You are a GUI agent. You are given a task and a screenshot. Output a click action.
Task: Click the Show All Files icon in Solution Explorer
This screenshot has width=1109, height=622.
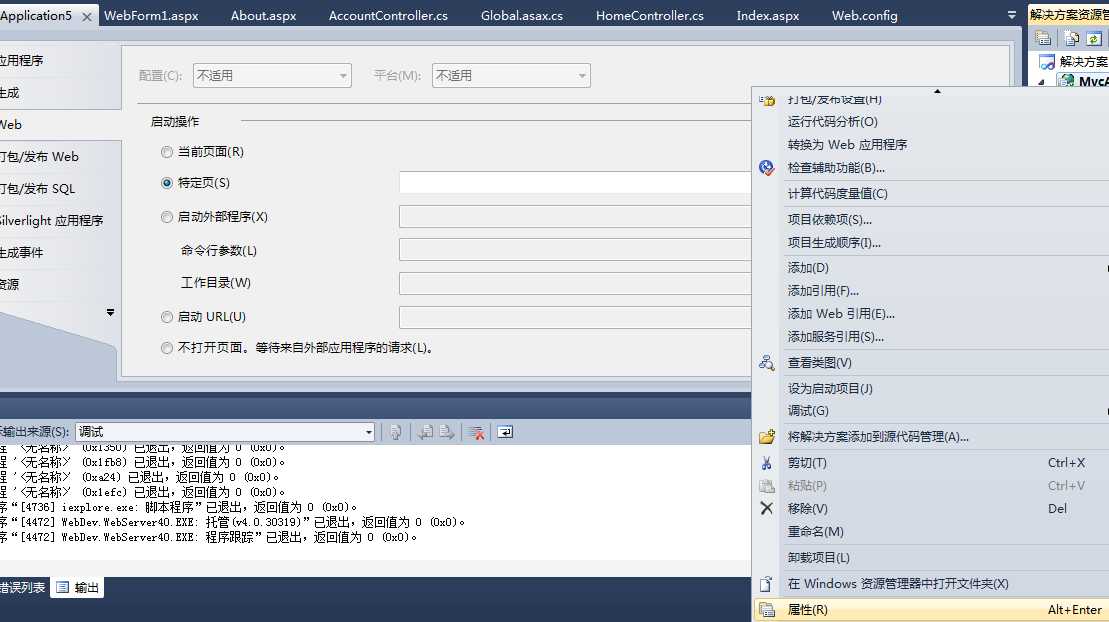point(1072,38)
